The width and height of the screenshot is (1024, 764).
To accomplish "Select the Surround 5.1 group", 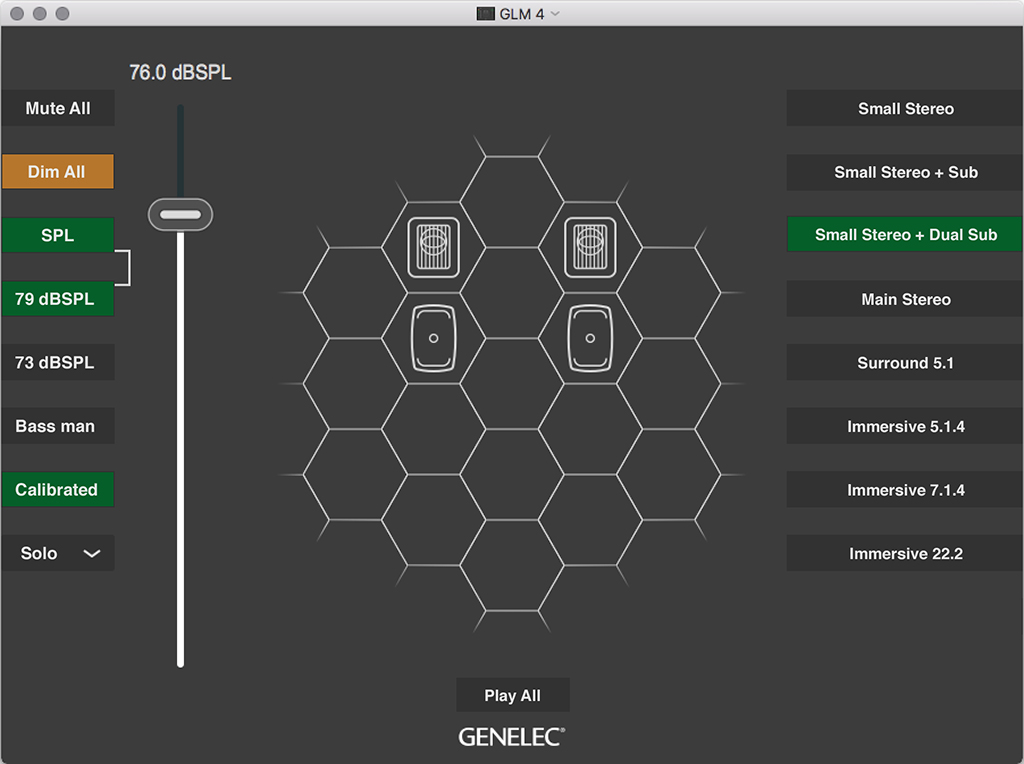I will (x=905, y=363).
